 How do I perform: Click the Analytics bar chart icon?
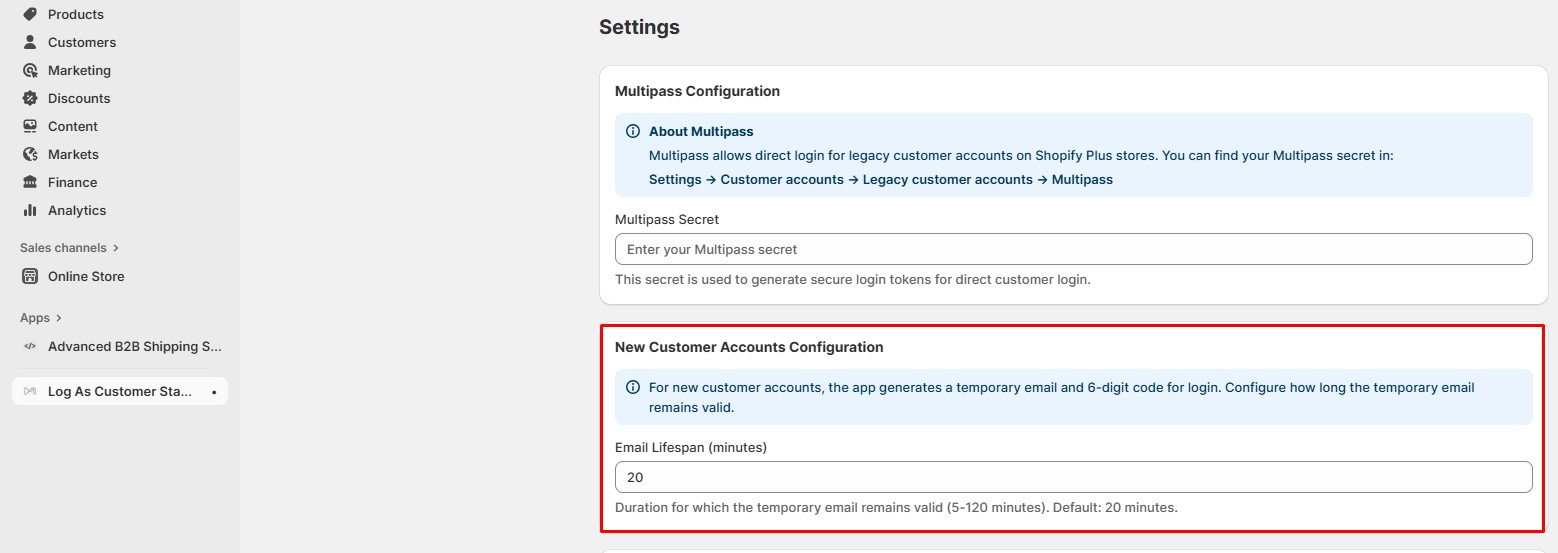30,210
